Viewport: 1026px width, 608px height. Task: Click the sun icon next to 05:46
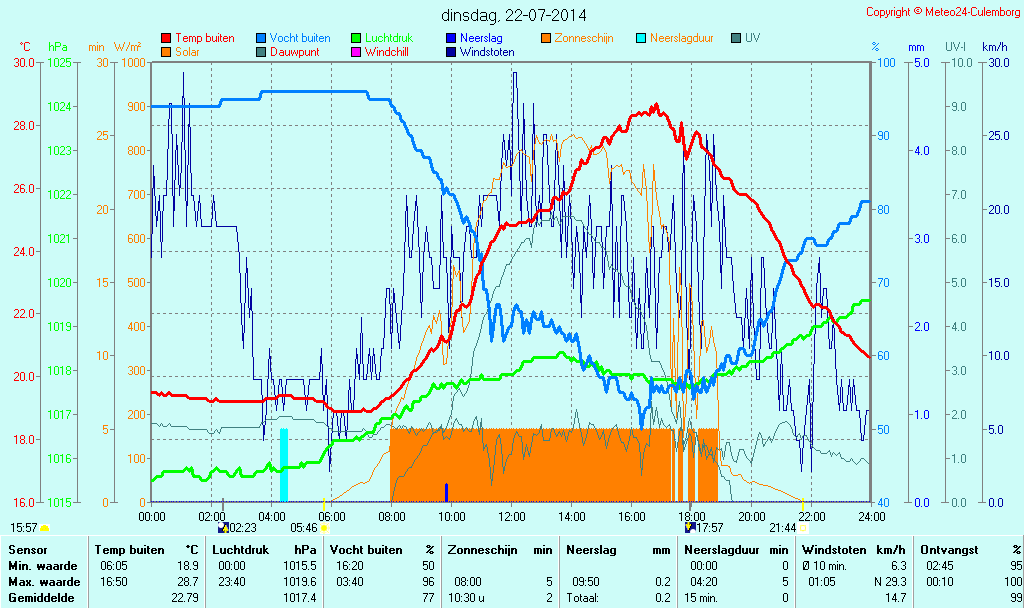pyautogui.click(x=324, y=527)
